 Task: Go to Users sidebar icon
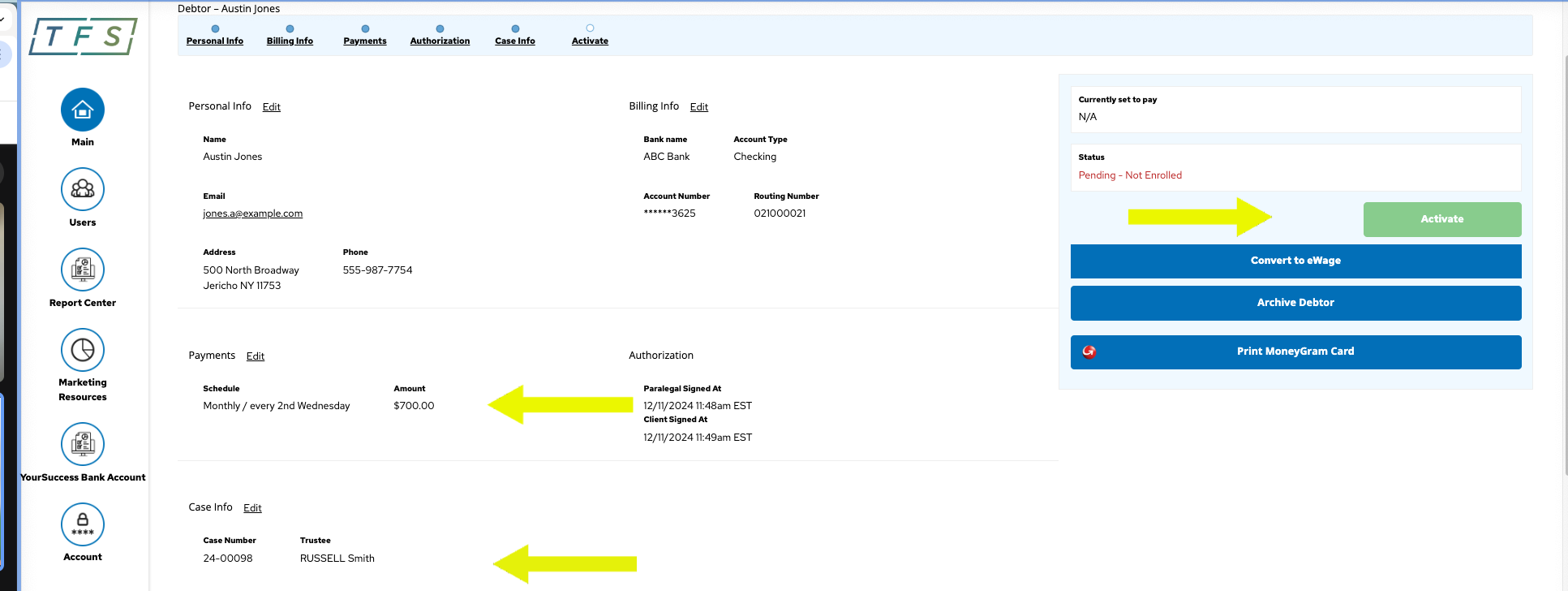[x=82, y=189]
